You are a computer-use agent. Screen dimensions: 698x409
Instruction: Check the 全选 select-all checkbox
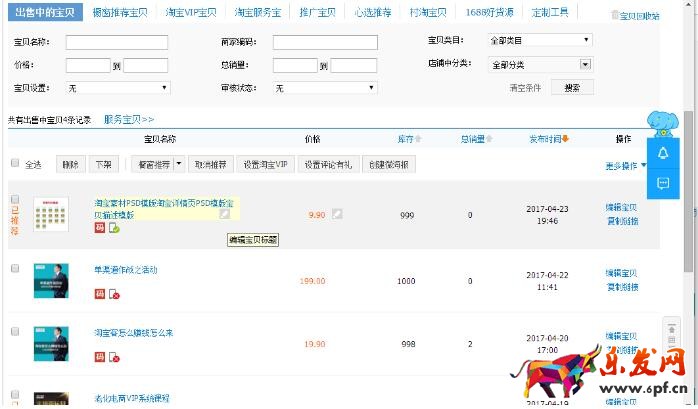click(15, 163)
